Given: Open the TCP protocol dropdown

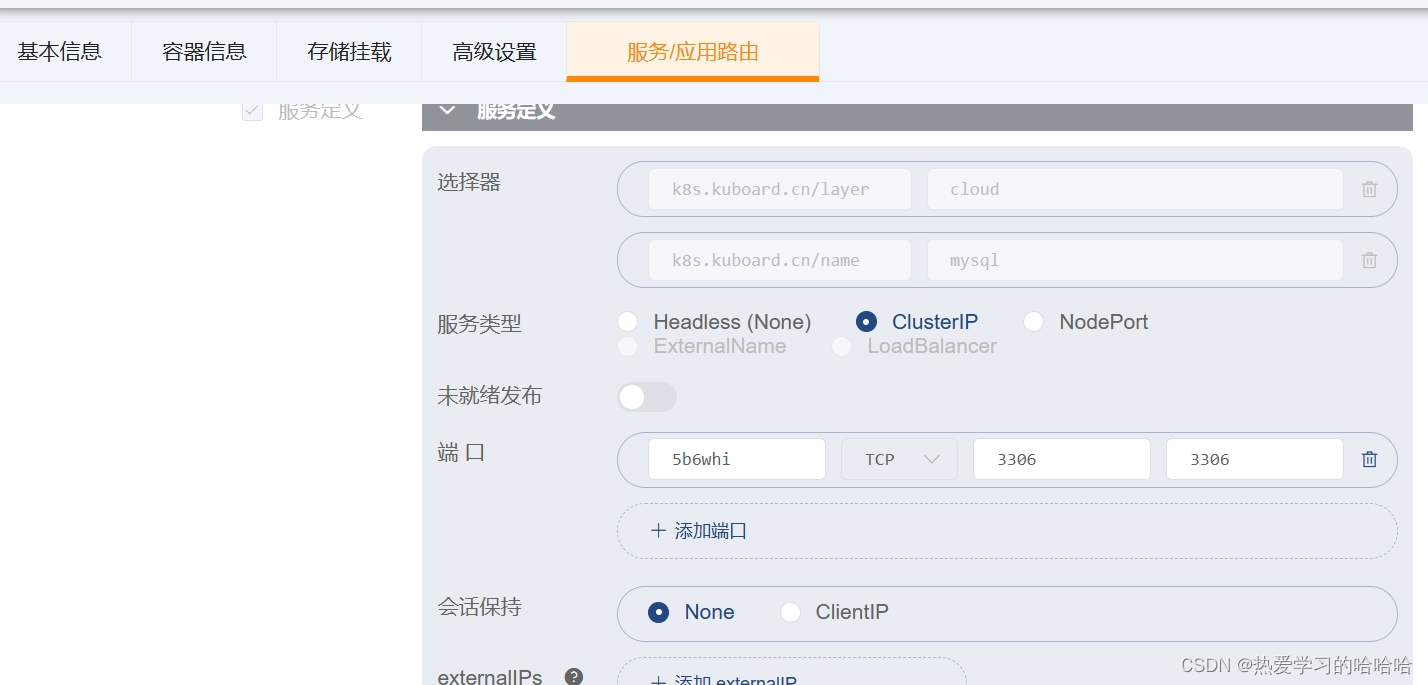Looking at the screenshot, I should click(x=899, y=459).
